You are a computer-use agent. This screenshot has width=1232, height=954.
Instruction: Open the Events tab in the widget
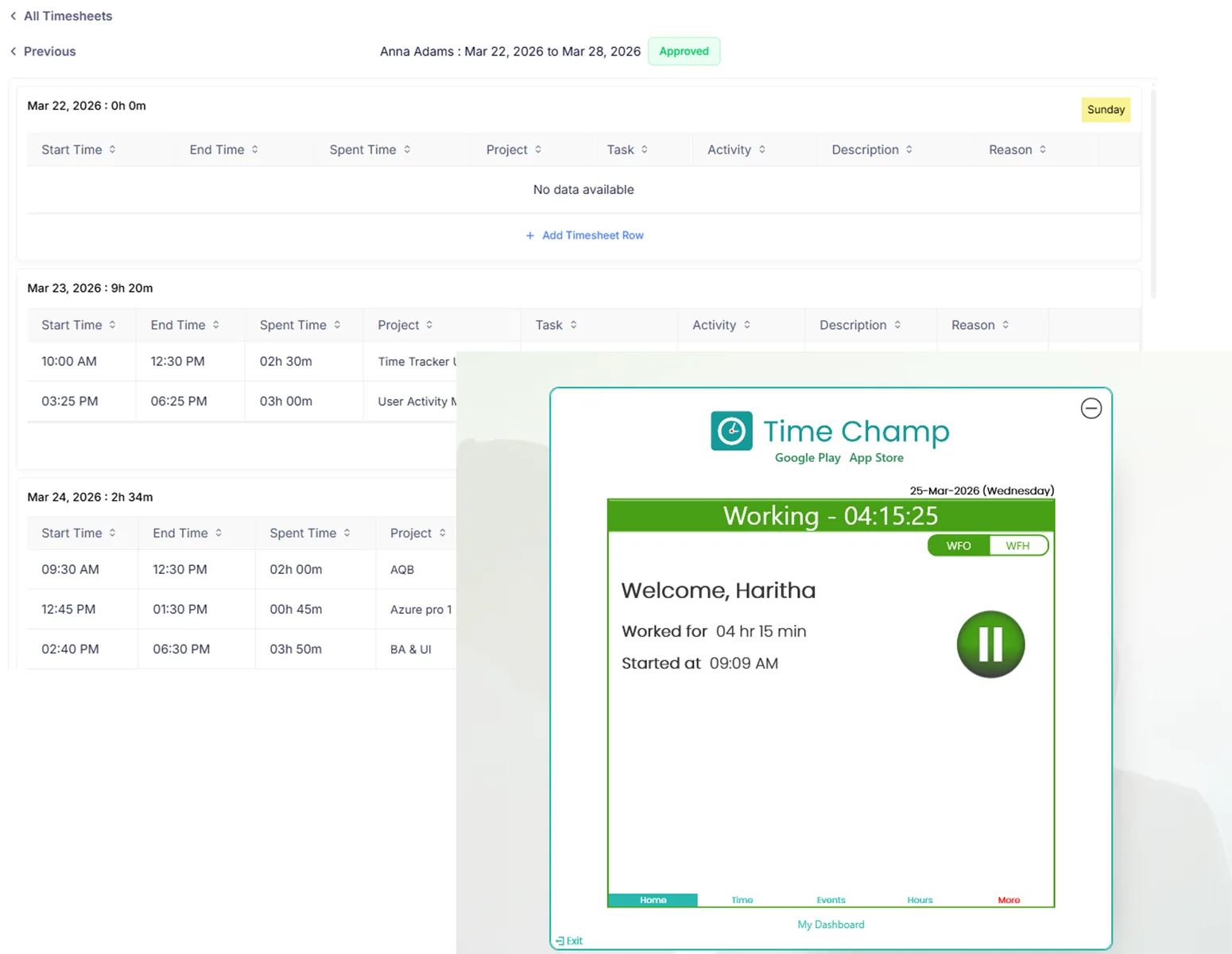click(831, 900)
